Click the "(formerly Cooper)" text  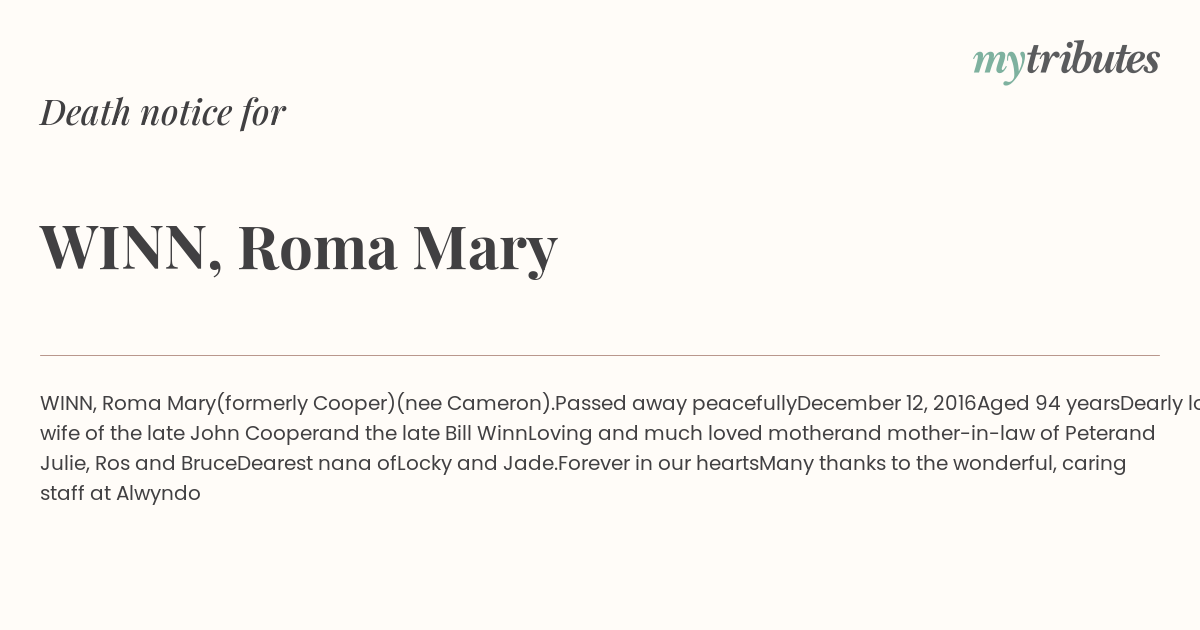click(x=306, y=404)
